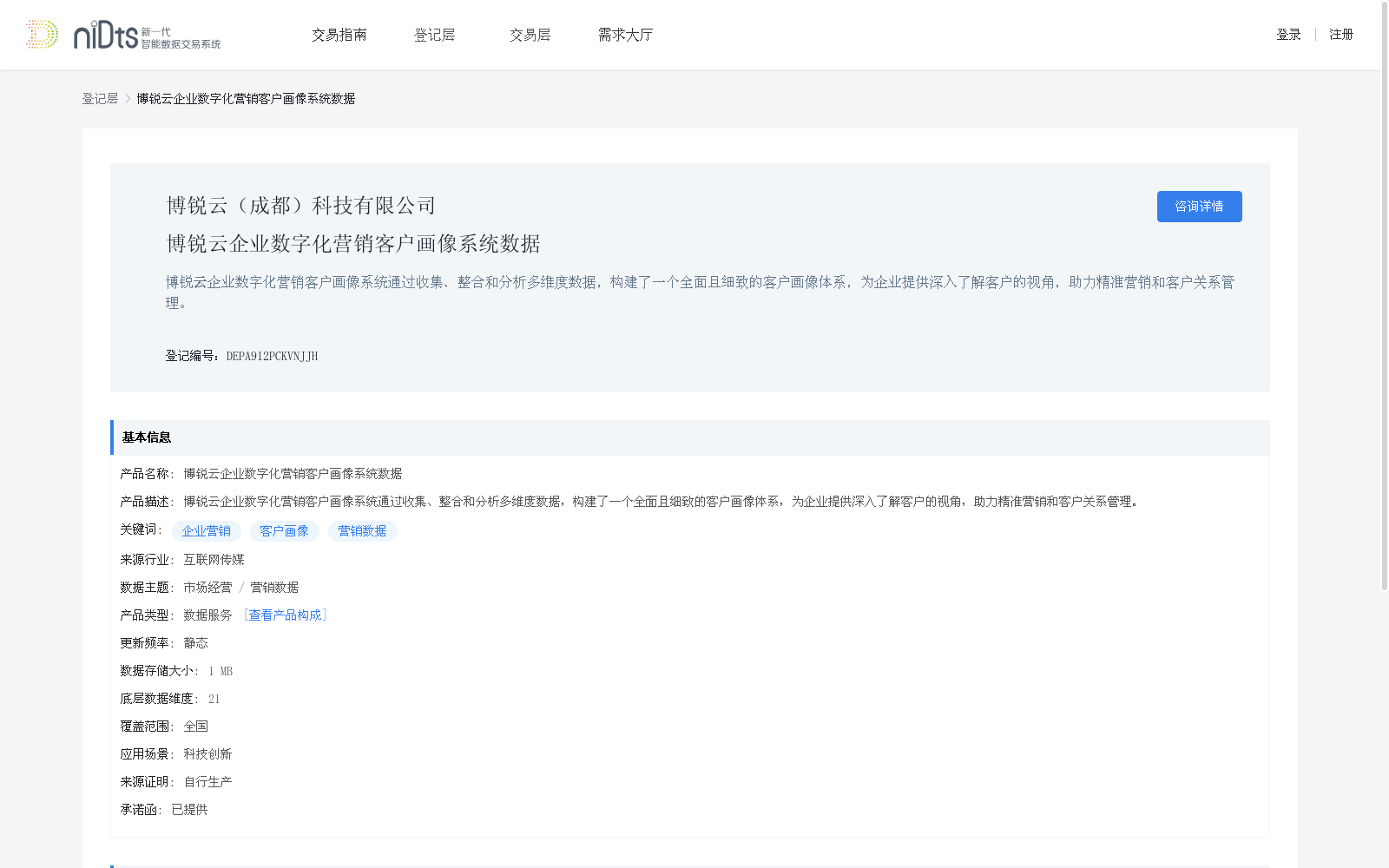1389x868 pixels.
Task: Click the 产品类型 value 数据服务
Action: point(207,615)
